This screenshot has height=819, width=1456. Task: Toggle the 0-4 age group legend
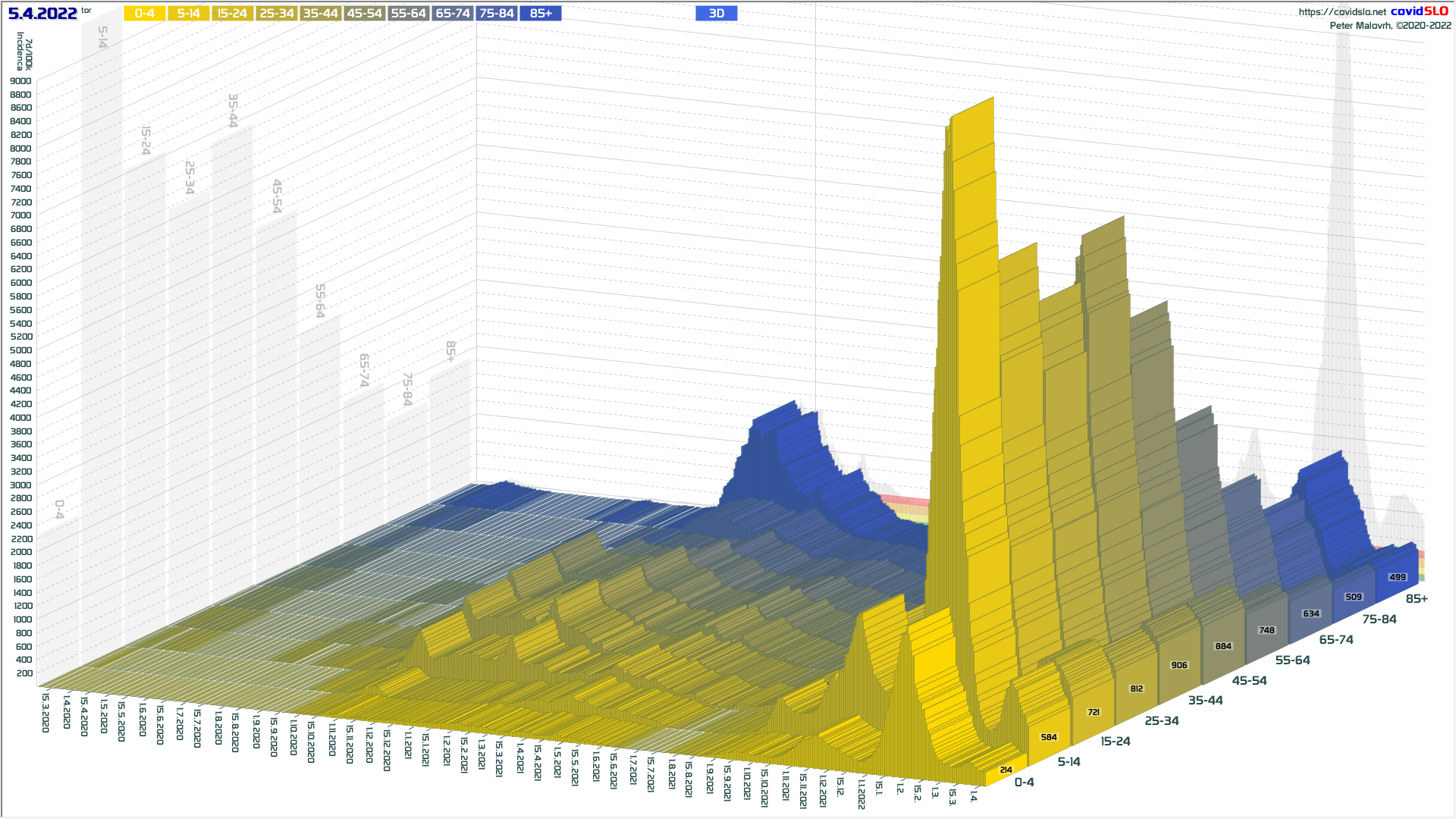tap(144, 14)
